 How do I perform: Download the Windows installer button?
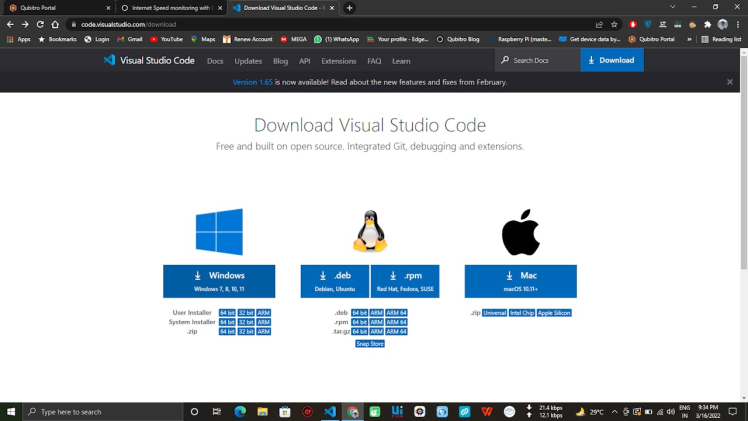[219, 281]
